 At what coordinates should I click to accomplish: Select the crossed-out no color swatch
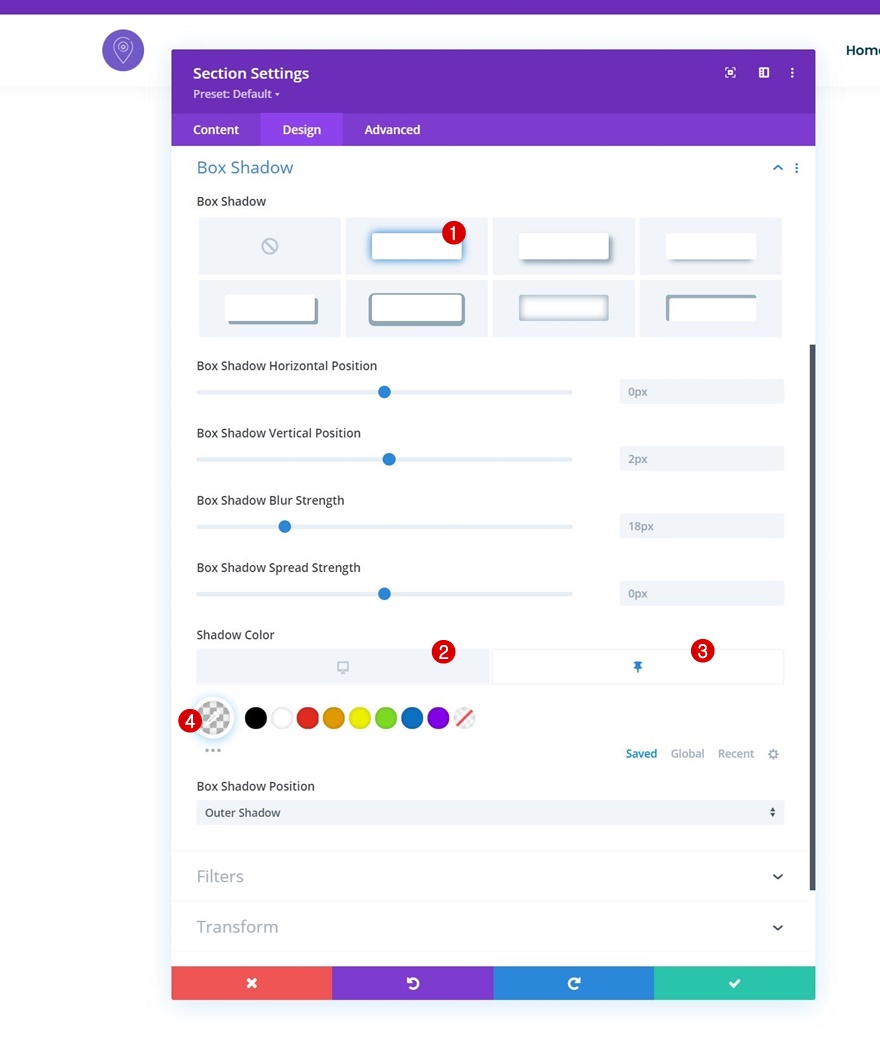[465, 718]
